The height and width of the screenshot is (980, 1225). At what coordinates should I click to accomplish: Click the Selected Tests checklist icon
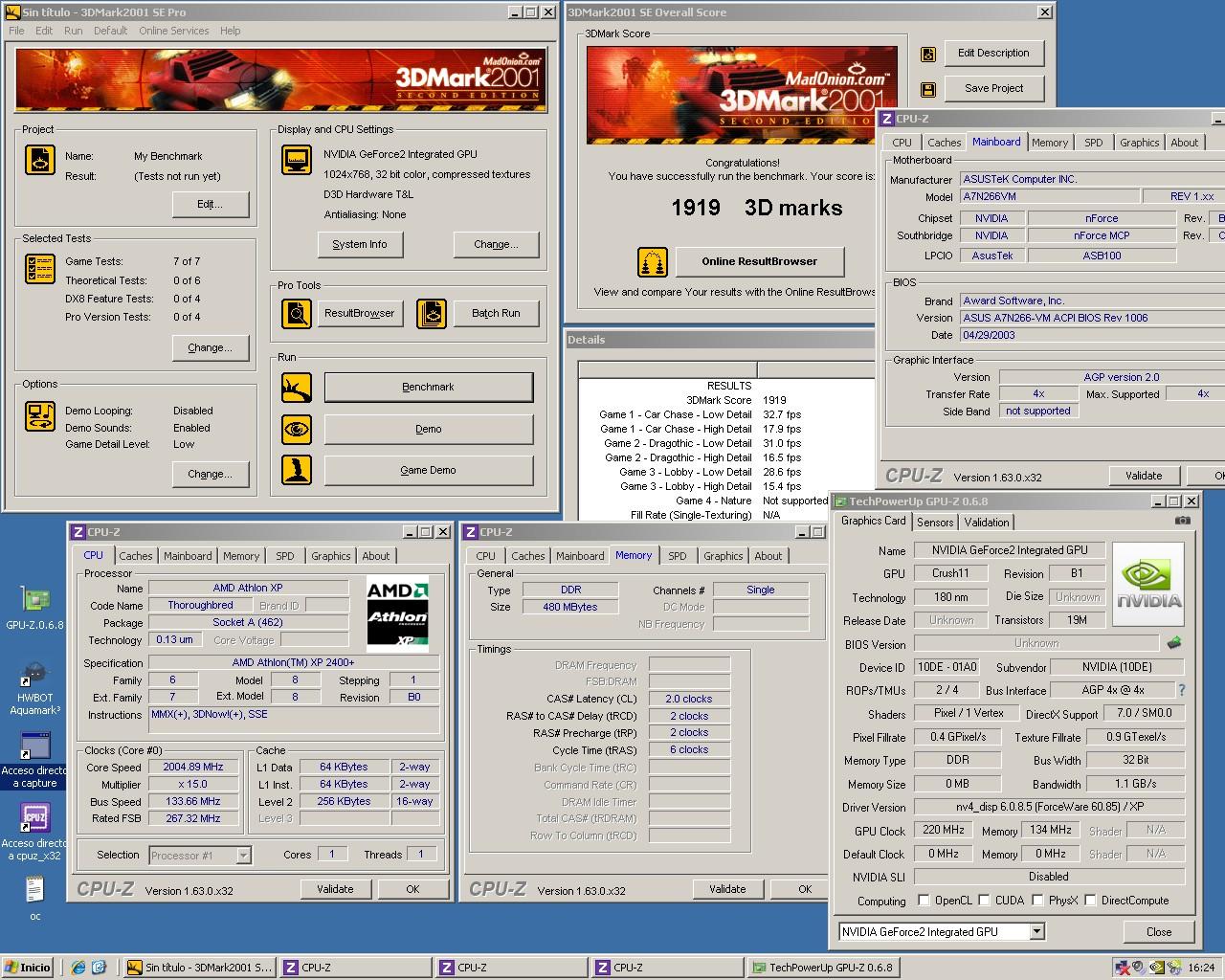pos(39,269)
